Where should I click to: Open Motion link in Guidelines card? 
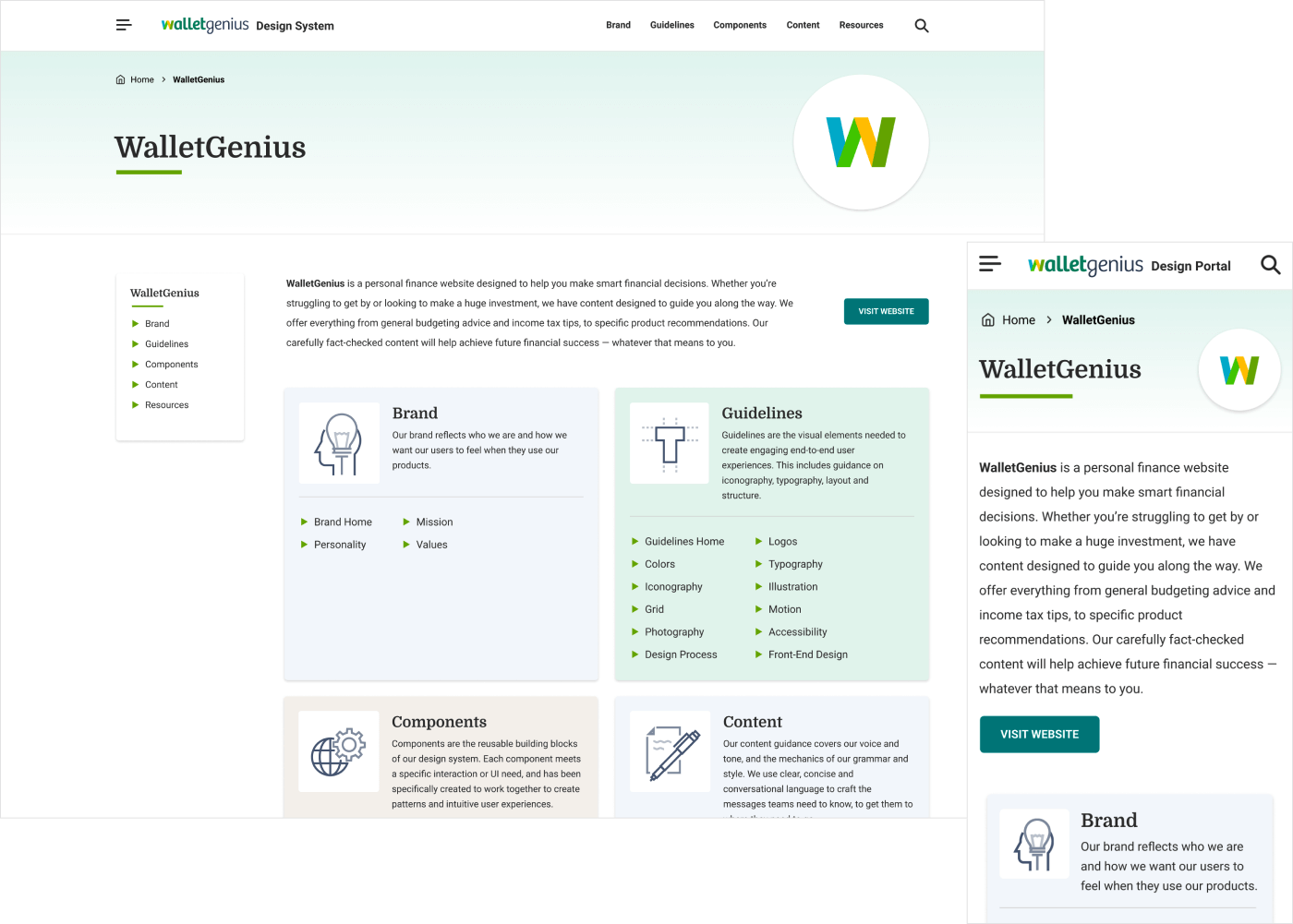pos(784,609)
